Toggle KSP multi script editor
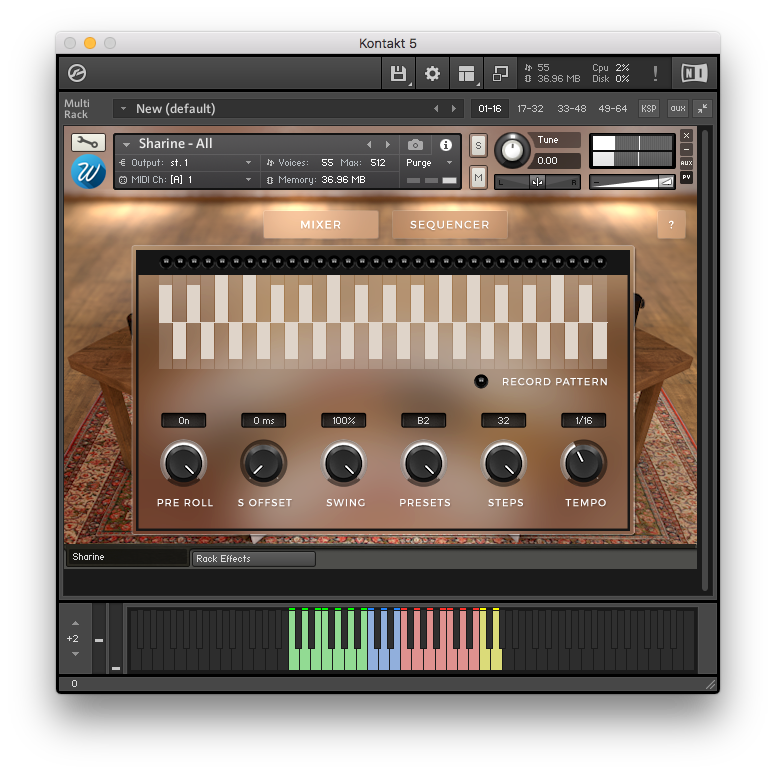Image resolution: width=776 pixels, height=774 pixels. tap(648, 109)
